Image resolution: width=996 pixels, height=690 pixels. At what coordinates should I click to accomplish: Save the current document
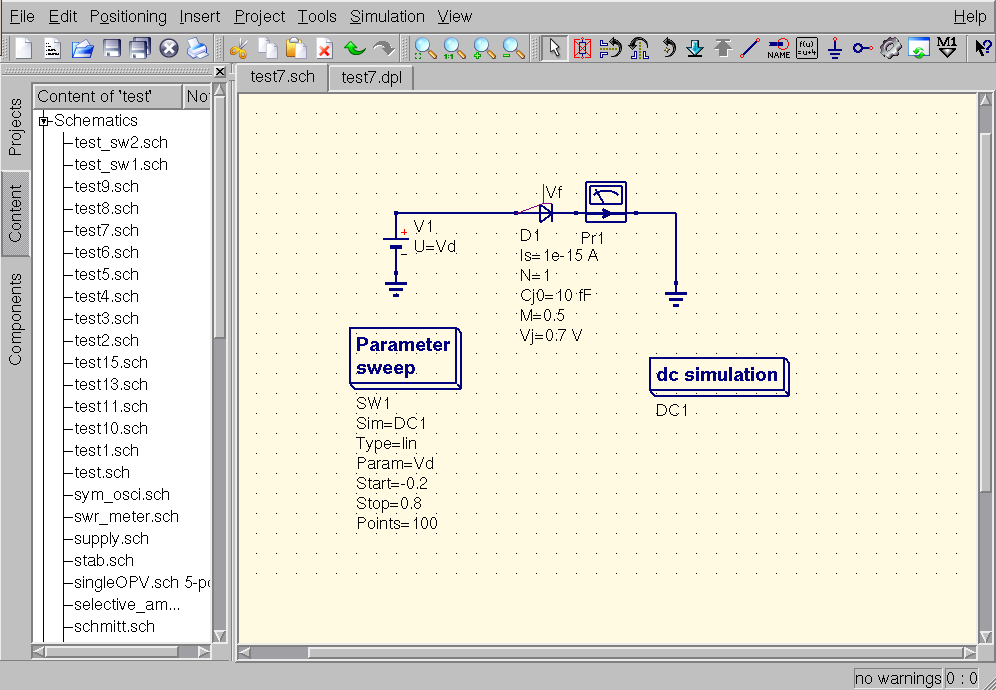pyautogui.click(x=111, y=48)
